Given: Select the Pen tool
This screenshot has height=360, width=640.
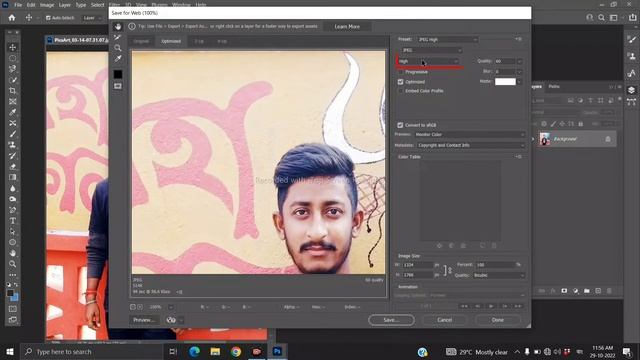Looking at the screenshot, I should pos(13,210).
